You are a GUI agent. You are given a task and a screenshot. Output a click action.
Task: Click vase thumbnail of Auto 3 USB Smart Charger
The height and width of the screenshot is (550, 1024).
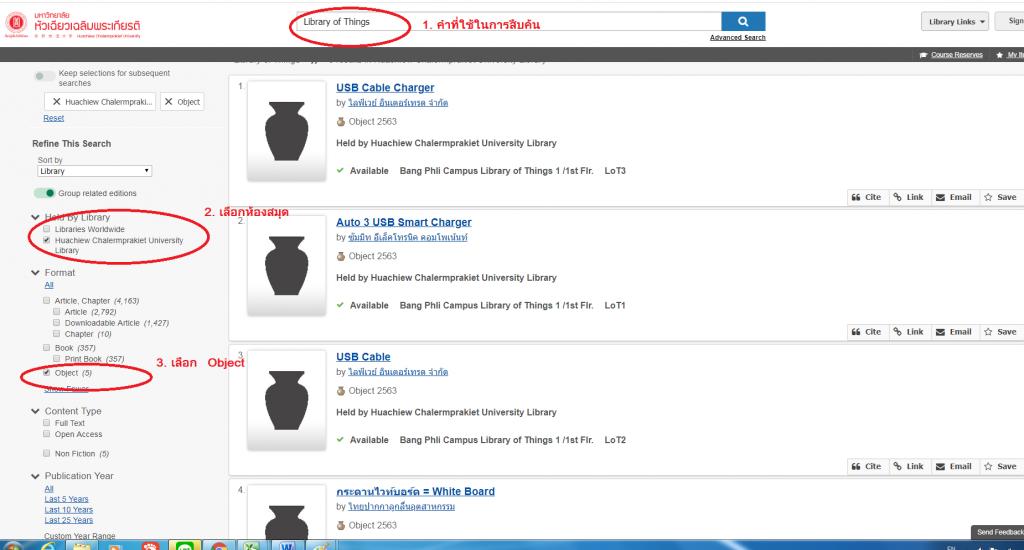coord(286,265)
